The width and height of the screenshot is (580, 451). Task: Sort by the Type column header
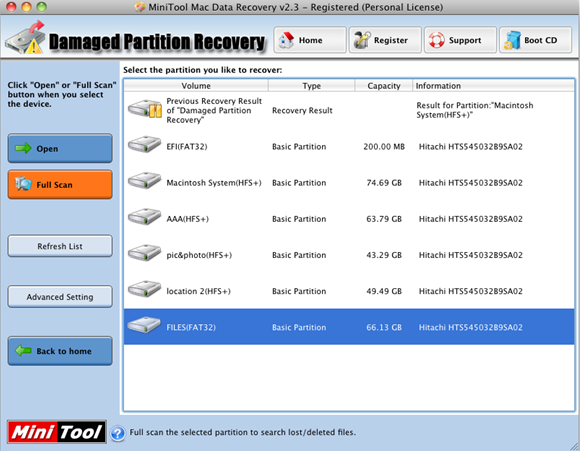coord(311,86)
